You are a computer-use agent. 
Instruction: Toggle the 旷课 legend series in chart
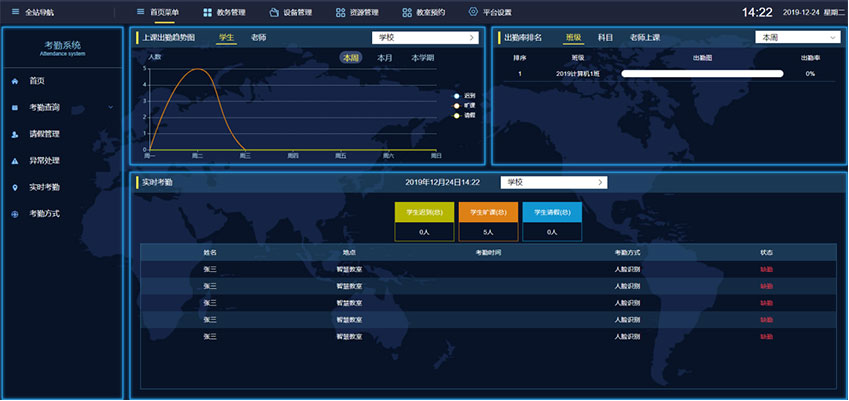tap(457, 105)
